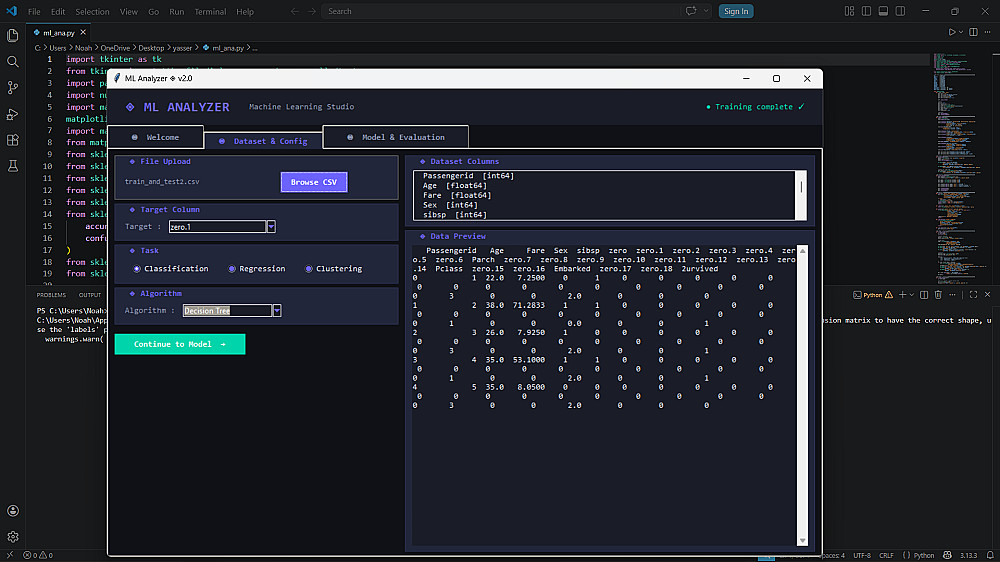Click VS Code search command box
This screenshot has height=562, width=1000.
[501, 11]
